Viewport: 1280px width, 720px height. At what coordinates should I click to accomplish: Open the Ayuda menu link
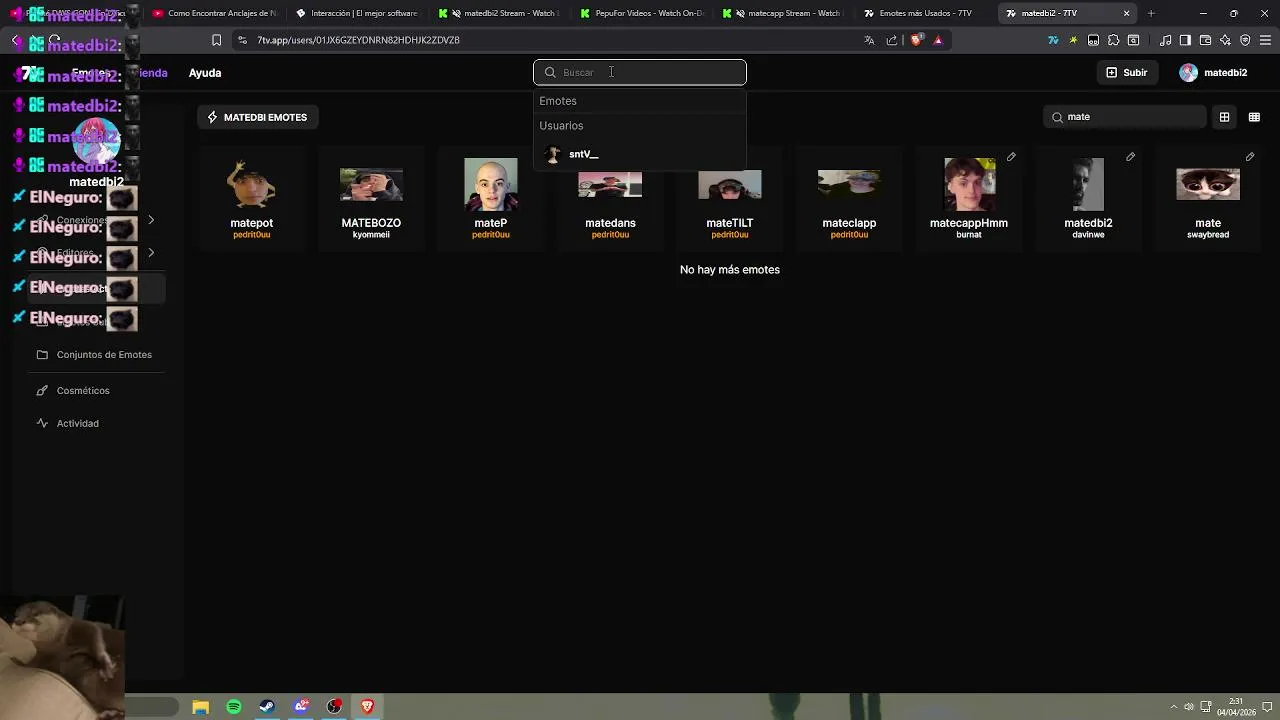point(205,73)
